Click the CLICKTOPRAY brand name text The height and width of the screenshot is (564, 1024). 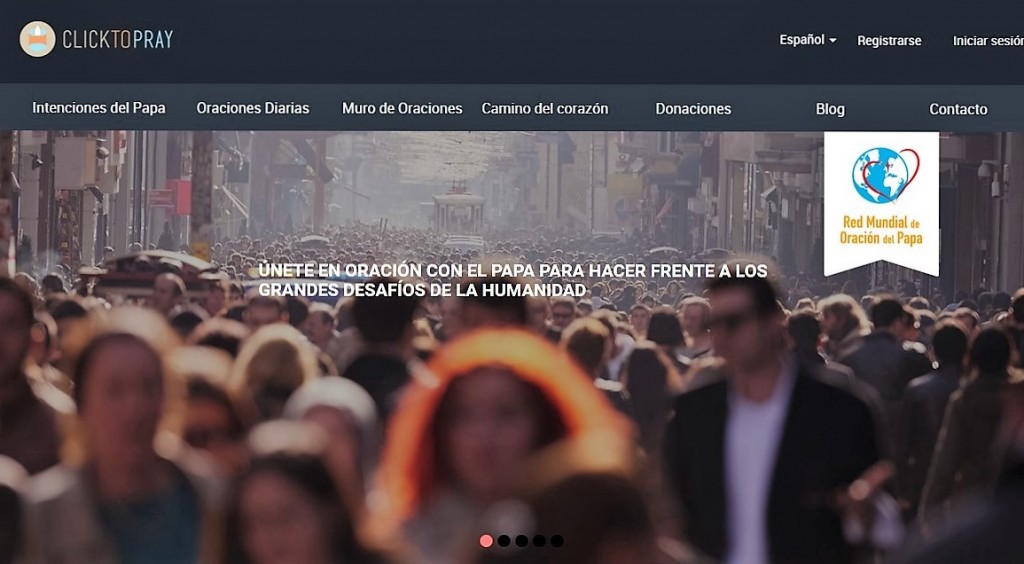coord(118,40)
